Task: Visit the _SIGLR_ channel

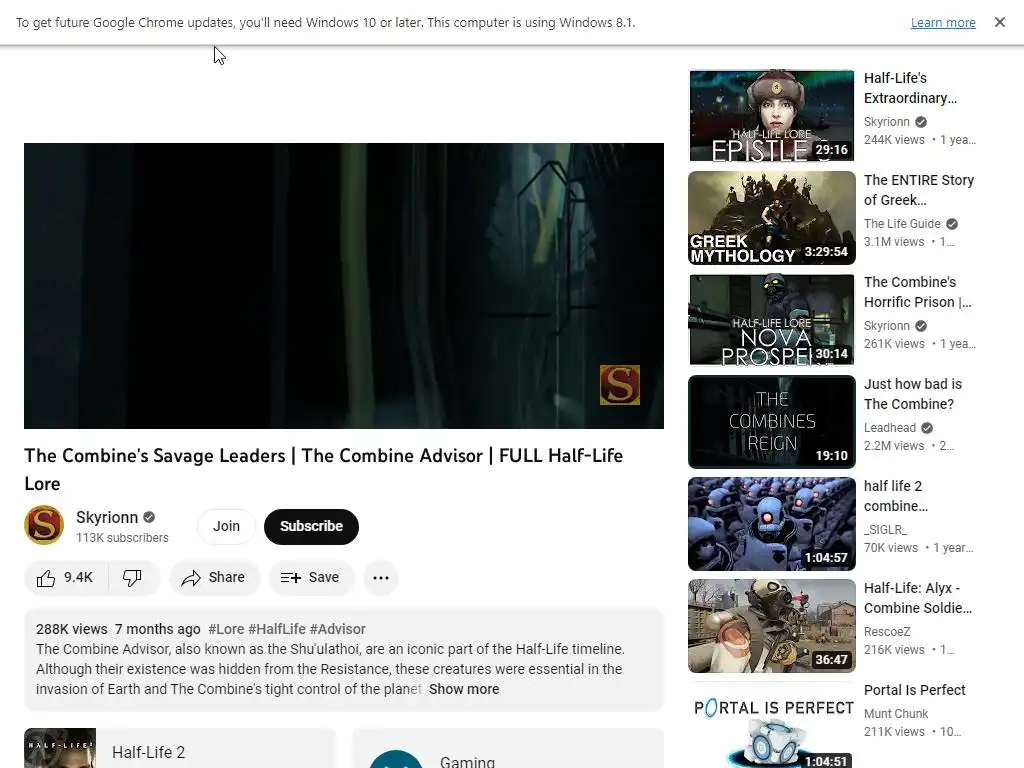Action: 885,530
